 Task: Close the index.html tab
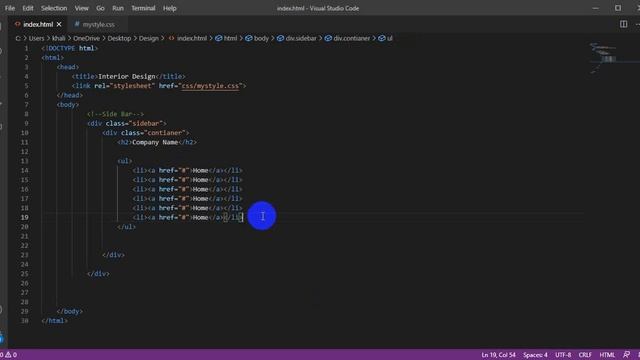tap(59, 24)
